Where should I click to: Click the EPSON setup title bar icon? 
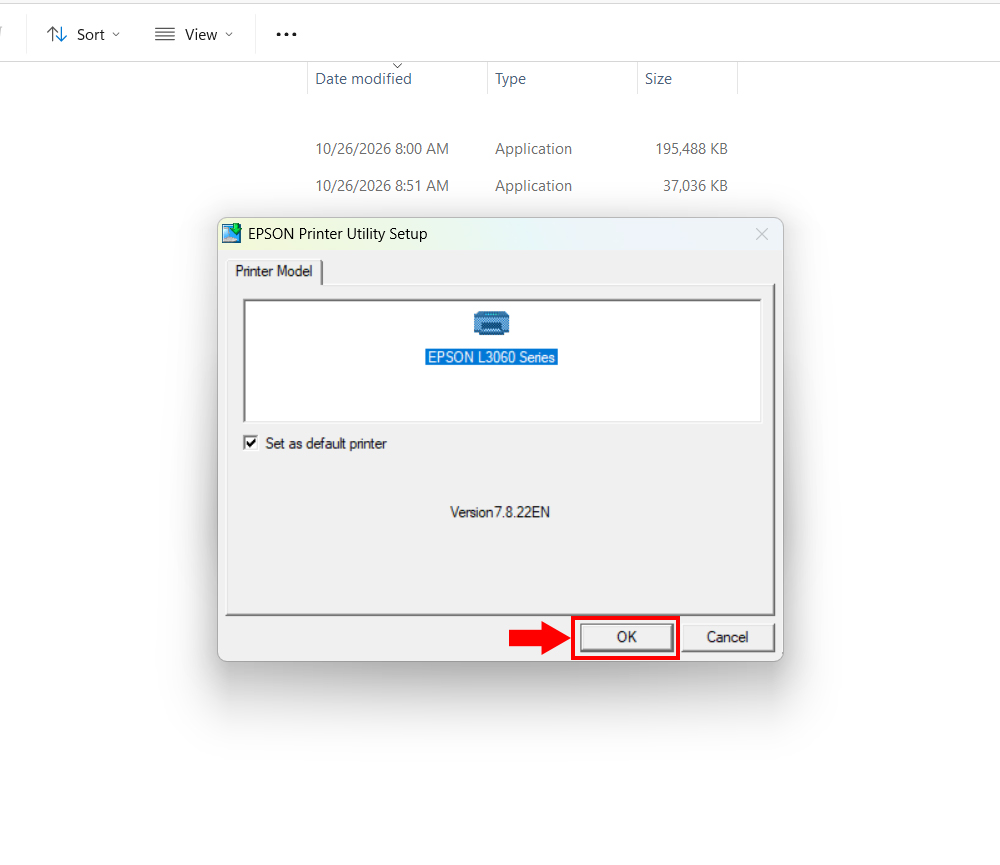(232, 233)
